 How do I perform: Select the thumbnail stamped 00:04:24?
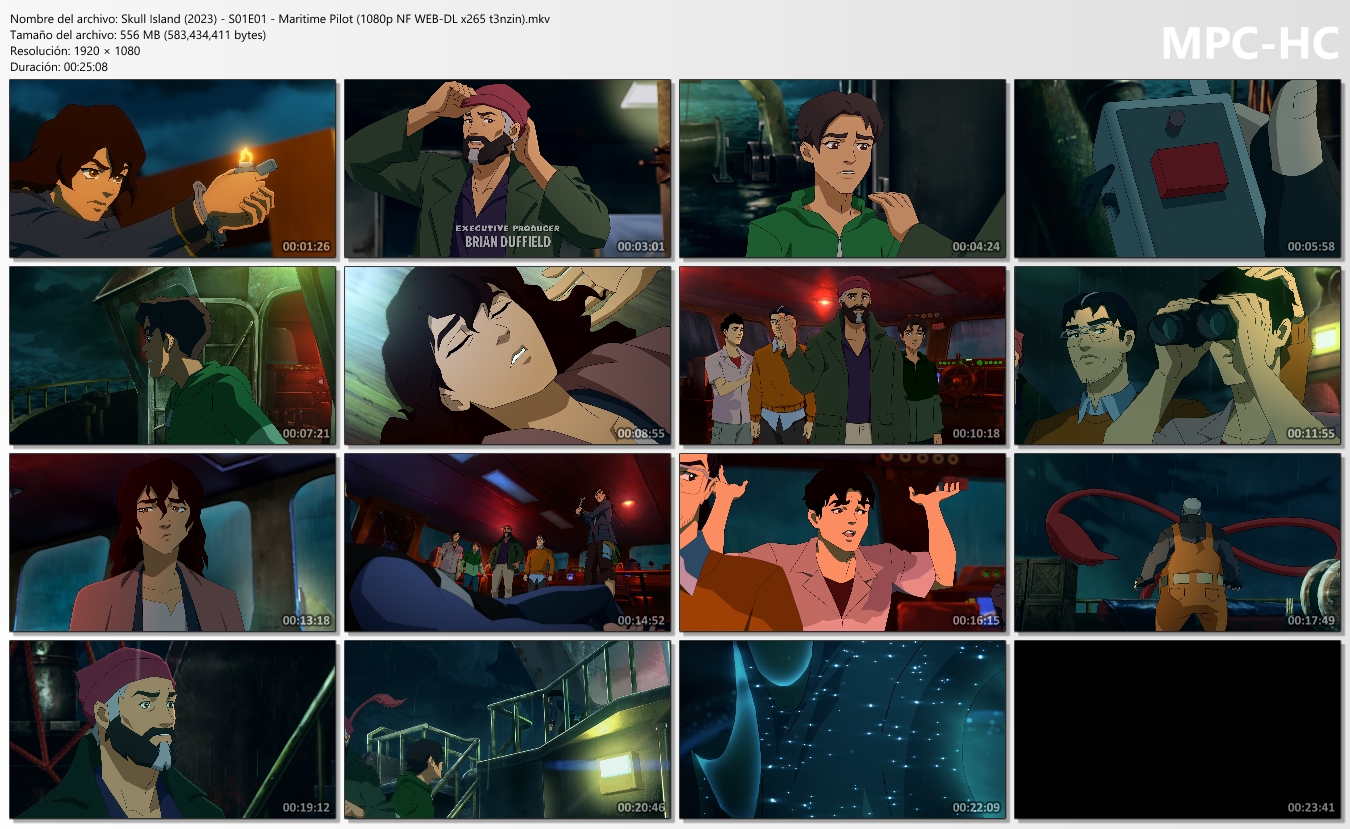843,169
